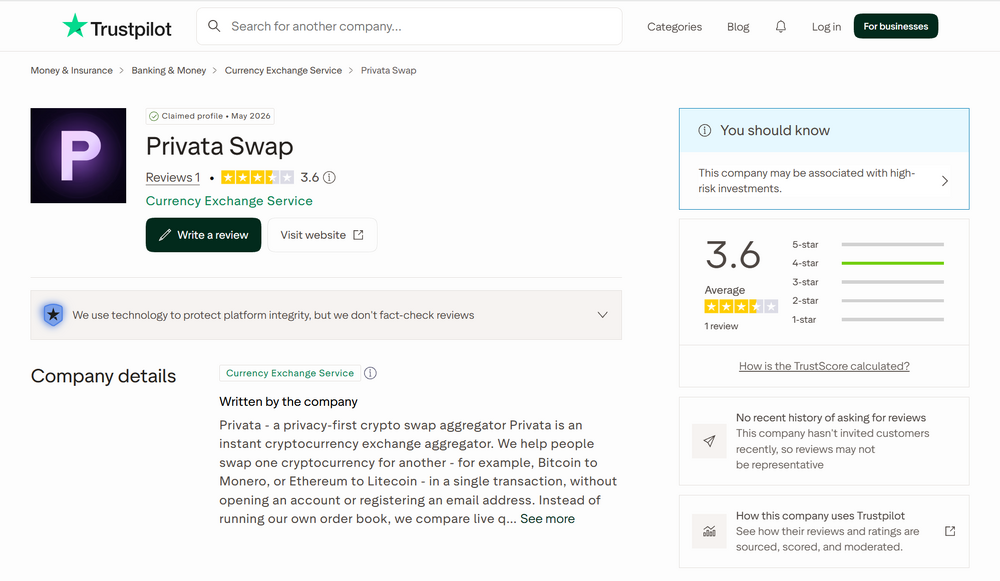1000x581 pixels.
Task: Open high-risk investments notice arrow
Action: pos(945,181)
